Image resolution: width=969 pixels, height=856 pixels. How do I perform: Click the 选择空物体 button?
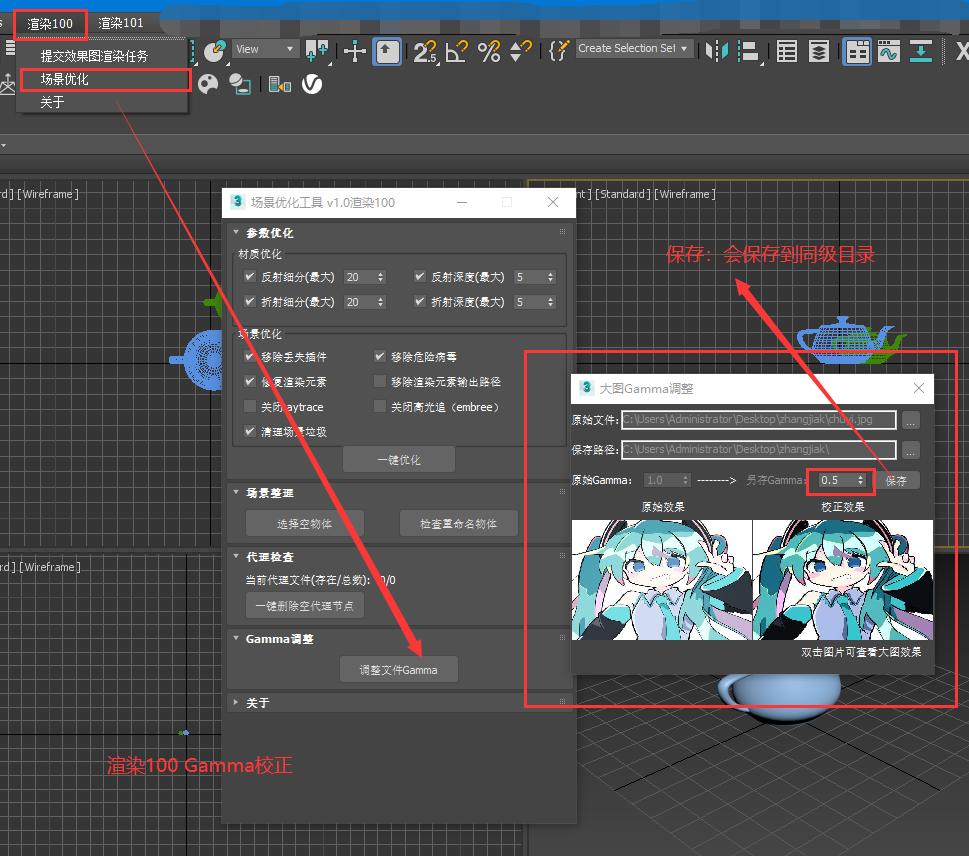tap(305, 523)
